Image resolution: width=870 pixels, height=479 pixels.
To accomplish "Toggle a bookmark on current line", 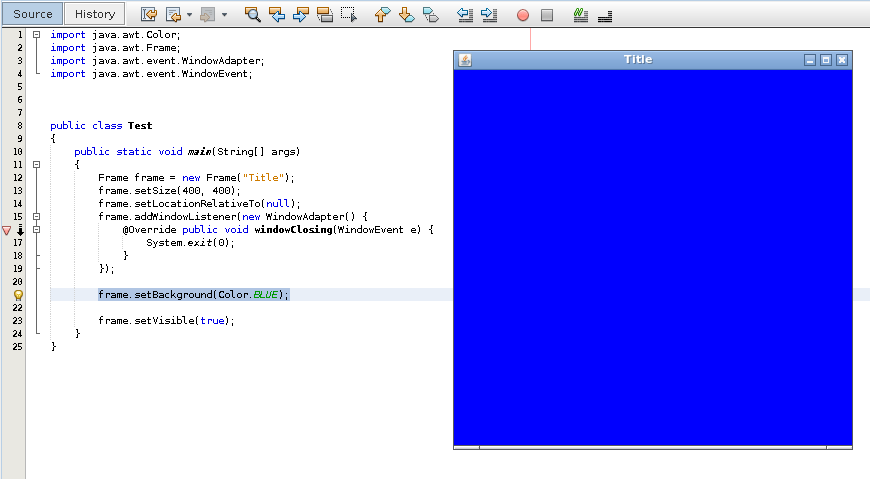I will coord(431,15).
